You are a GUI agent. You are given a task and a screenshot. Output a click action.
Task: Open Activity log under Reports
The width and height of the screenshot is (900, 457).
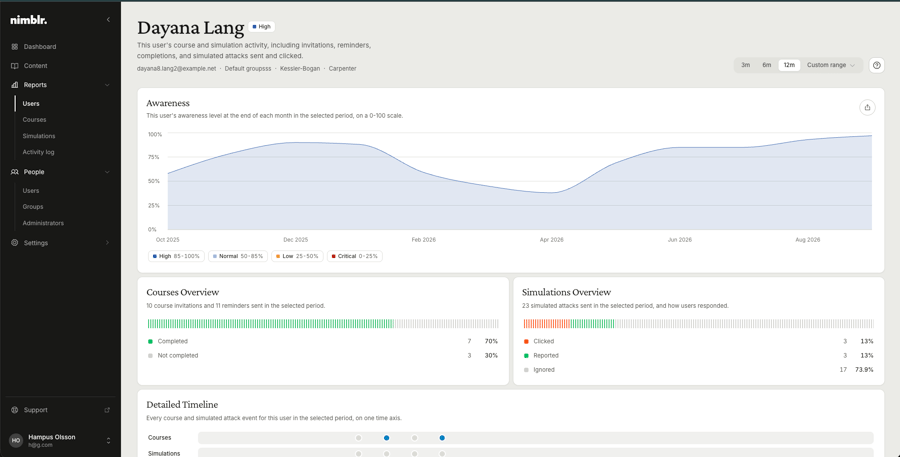(x=38, y=152)
